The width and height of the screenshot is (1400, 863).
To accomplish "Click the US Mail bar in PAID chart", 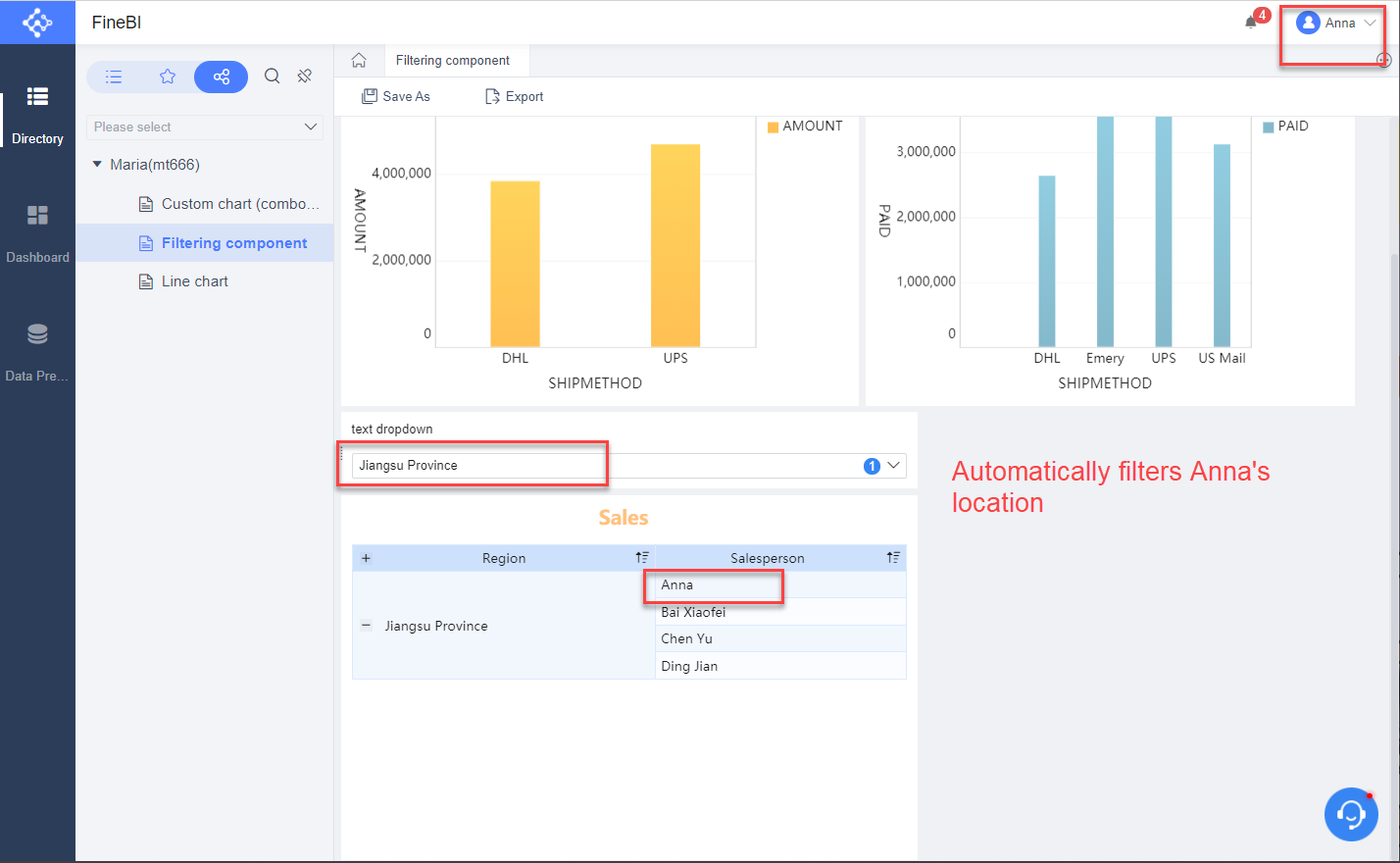I will coord(1222,245).
